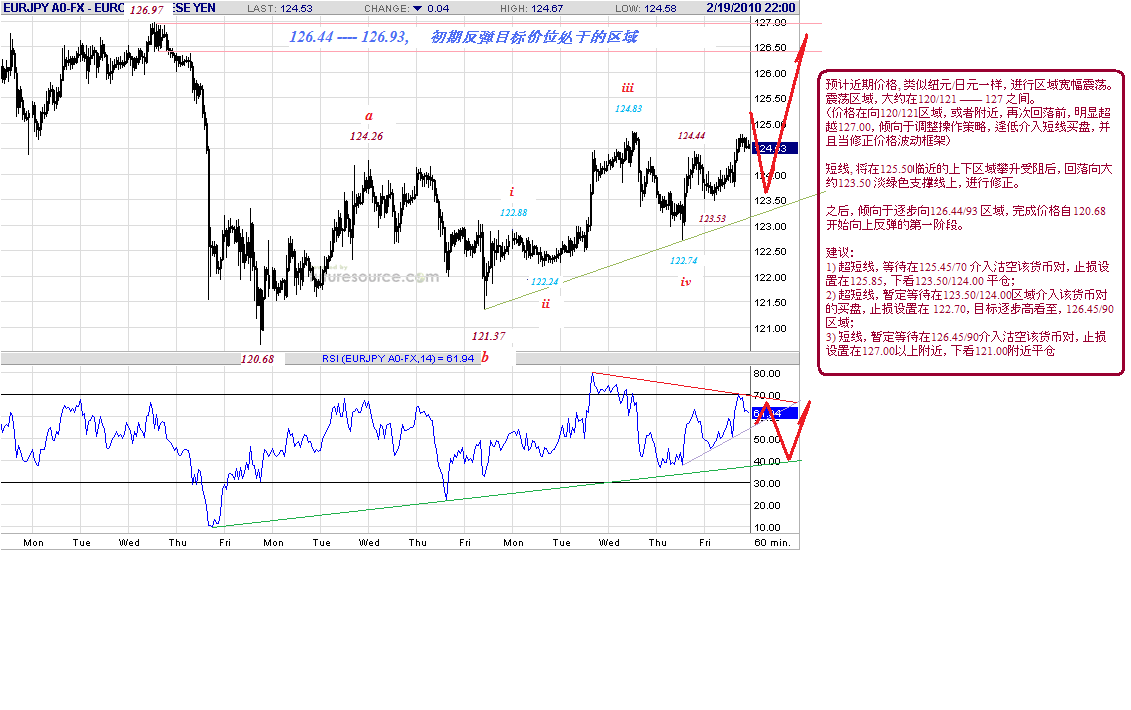Click the 126.00 price axis label
The width and height of the screenshot is (1131, 710).
(x=770, y=74)
